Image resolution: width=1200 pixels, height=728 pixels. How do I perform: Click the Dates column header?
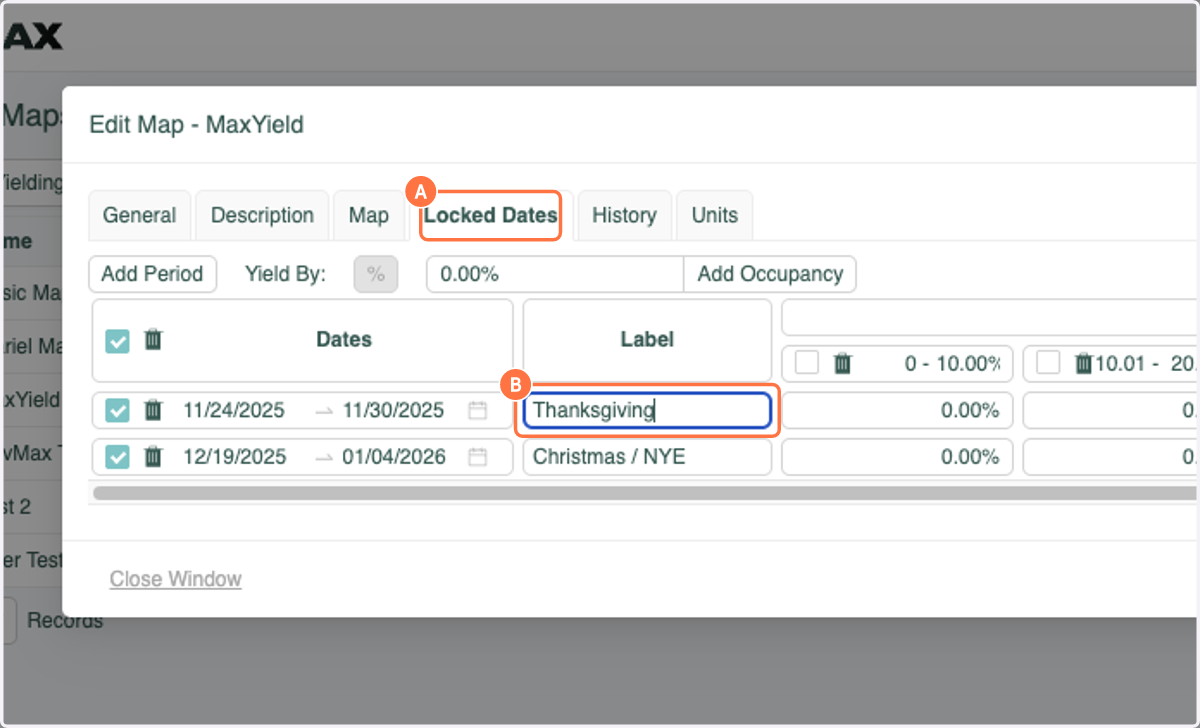(x=344, y=340)
